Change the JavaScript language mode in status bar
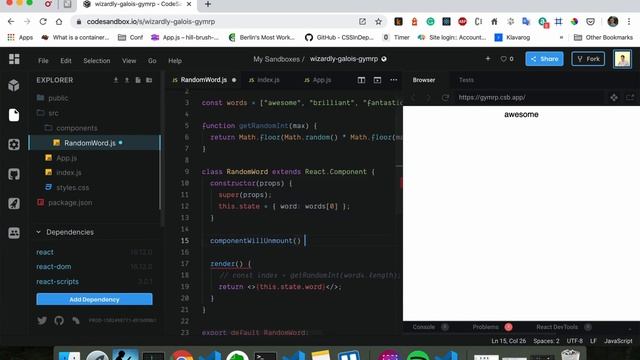Viewport: 640px width, 360px height. point(618,341)
